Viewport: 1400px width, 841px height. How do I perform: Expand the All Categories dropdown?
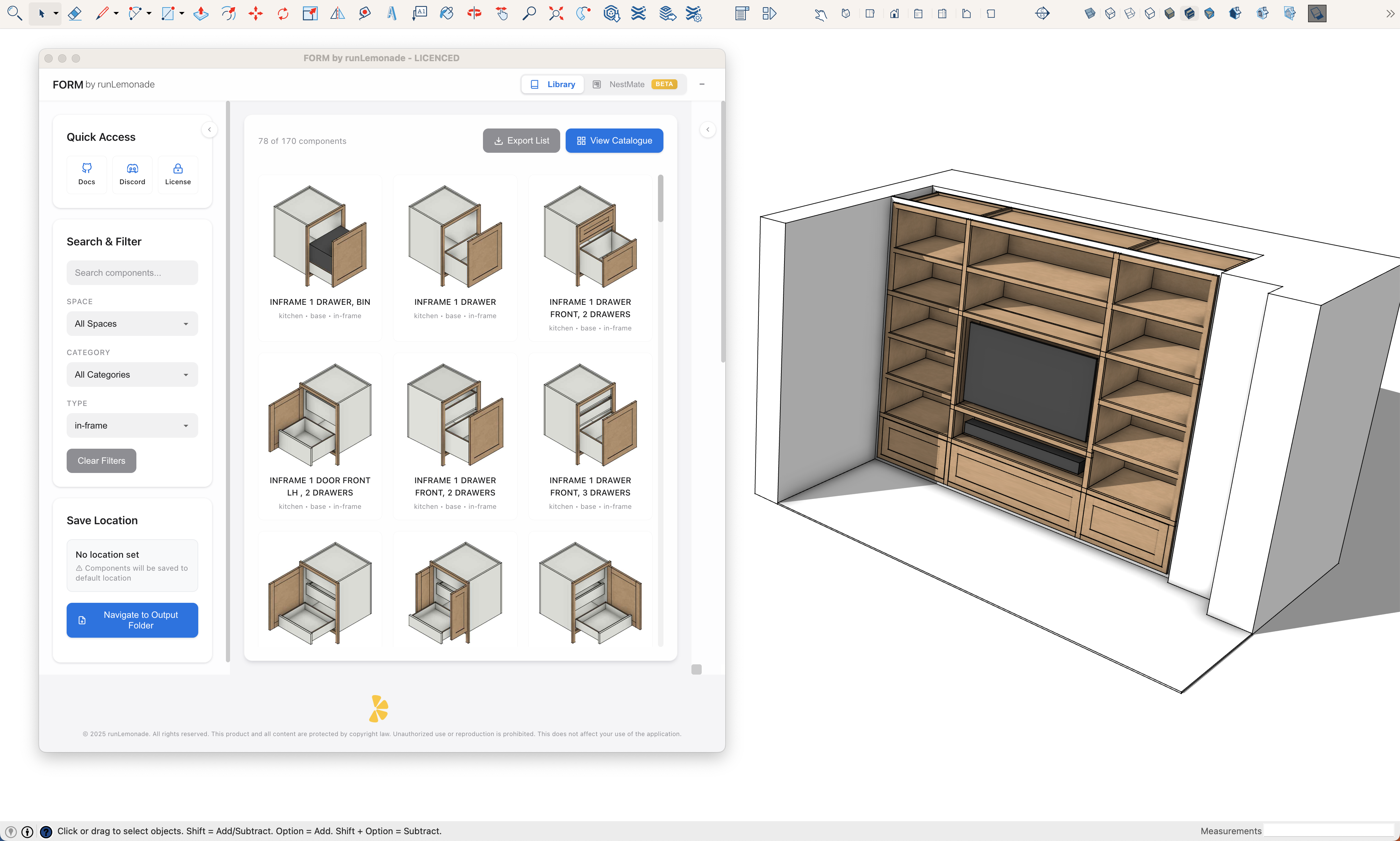pyautogui.click(x=132, y=375)
